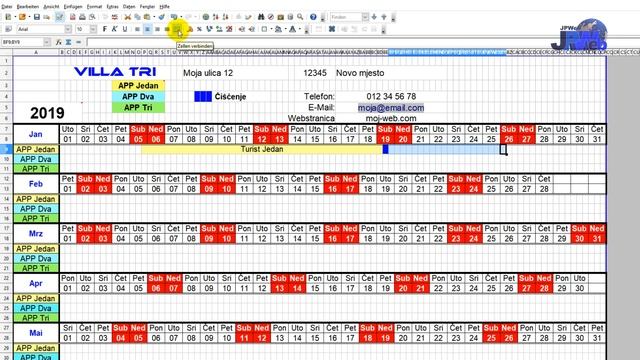640x360 pixels.
Task: Click Find Previous up arrow icon
Action: [x=384, y=17]
